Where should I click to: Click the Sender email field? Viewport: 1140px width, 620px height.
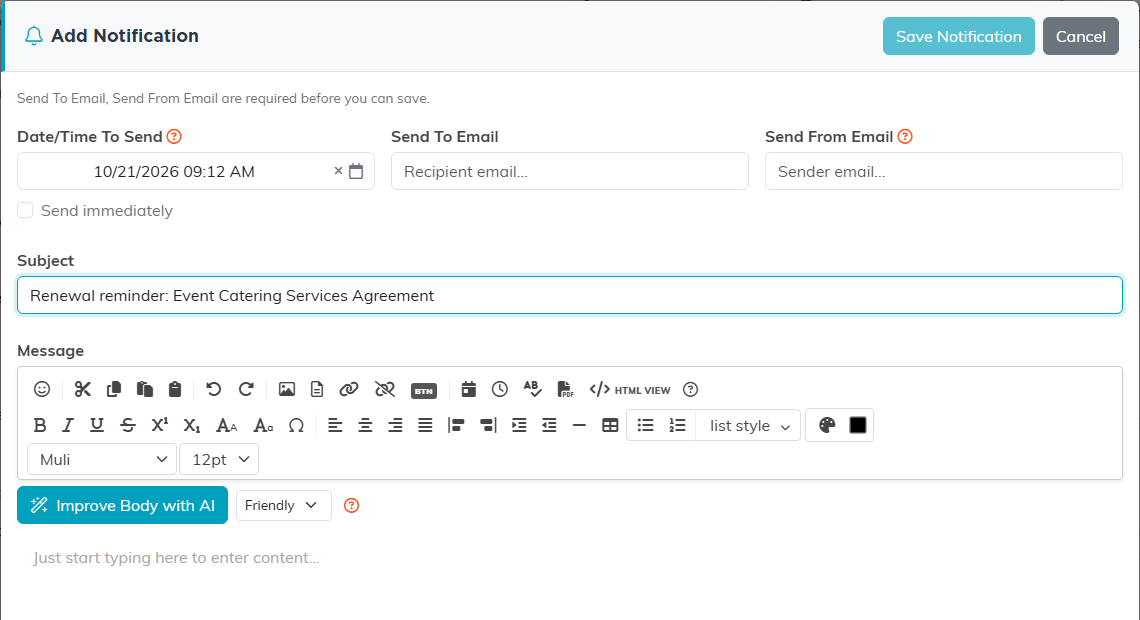click(x=944, y=171)
